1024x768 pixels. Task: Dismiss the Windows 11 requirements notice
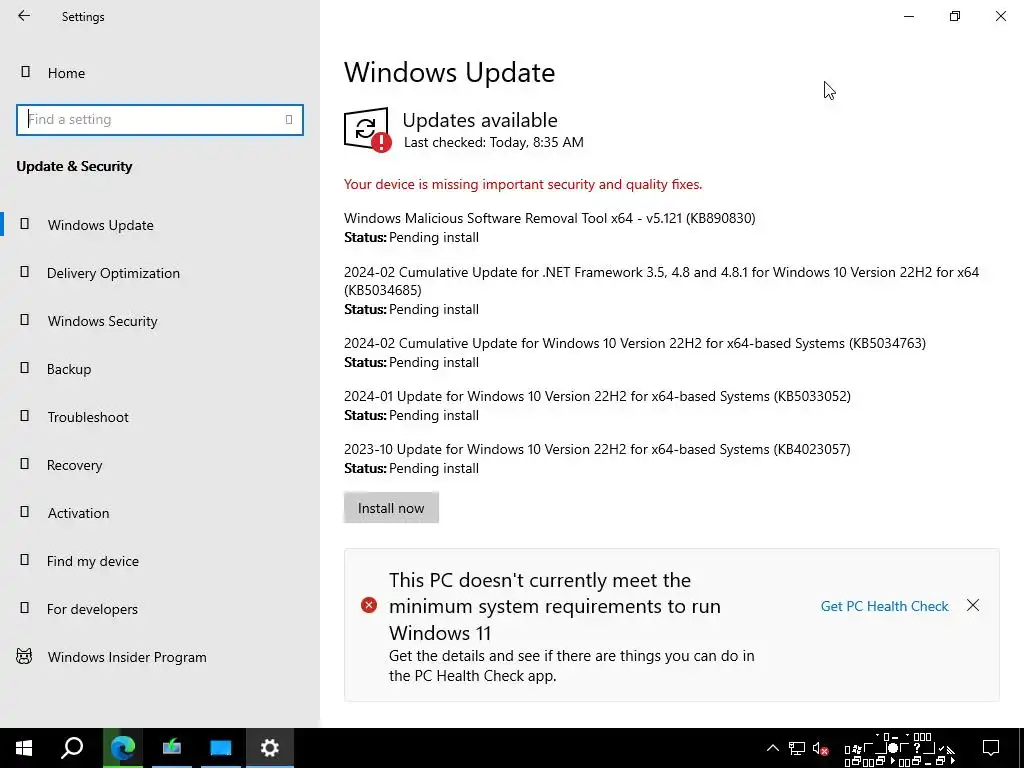[x=973, y=605]
